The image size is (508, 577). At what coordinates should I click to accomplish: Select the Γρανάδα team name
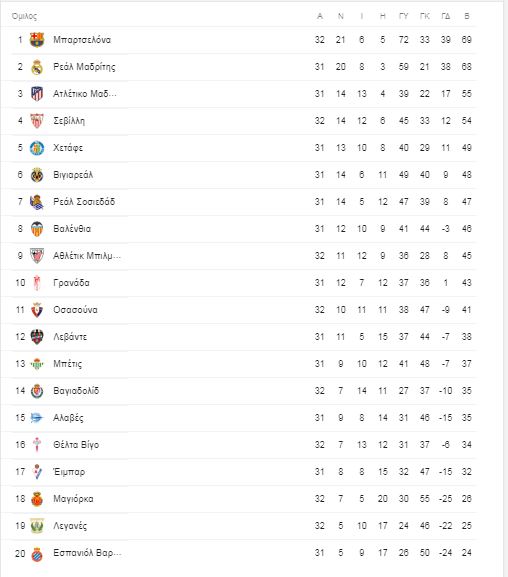71,283
